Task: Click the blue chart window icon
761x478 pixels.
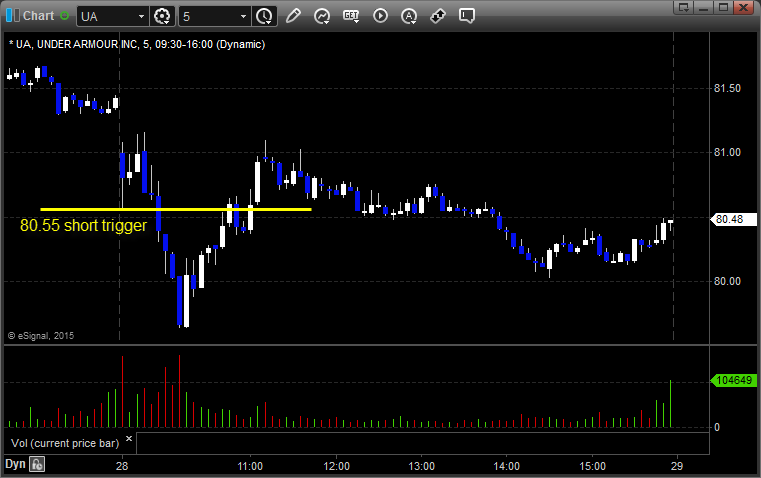Action: pyautogui.click(x=13, y=16)
